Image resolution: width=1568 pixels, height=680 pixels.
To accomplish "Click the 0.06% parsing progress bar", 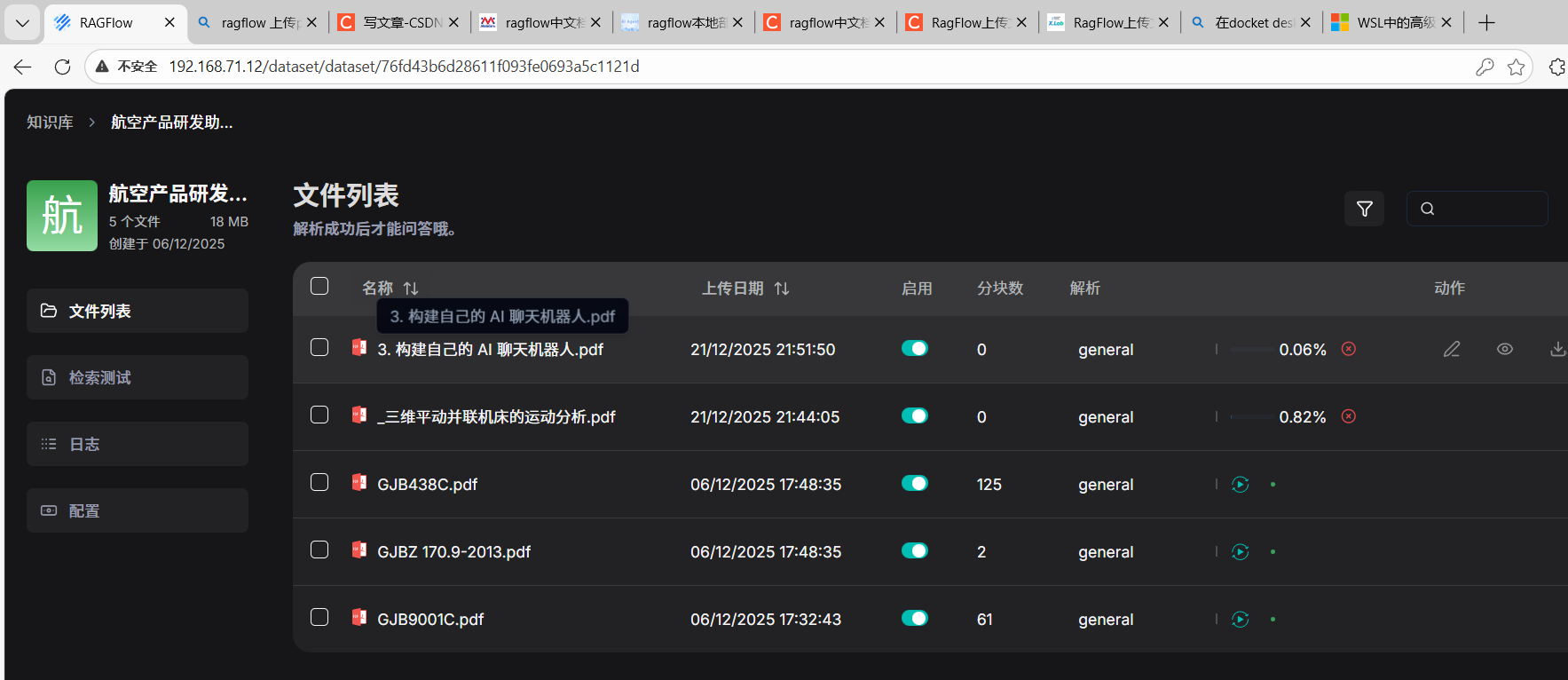I will [1251, 350].
